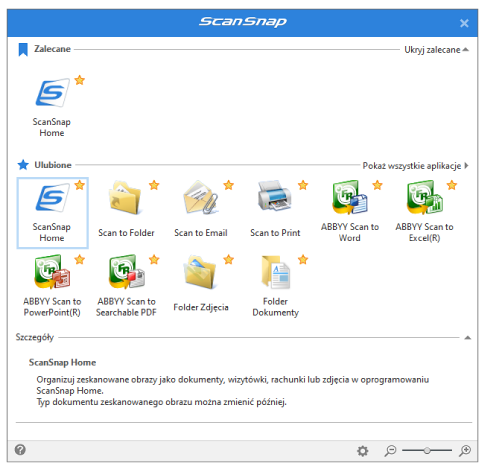Open the help question mark icon
The width and height of the screenshot is (485, 470).
pyautogui.click(x=20, y=450)
